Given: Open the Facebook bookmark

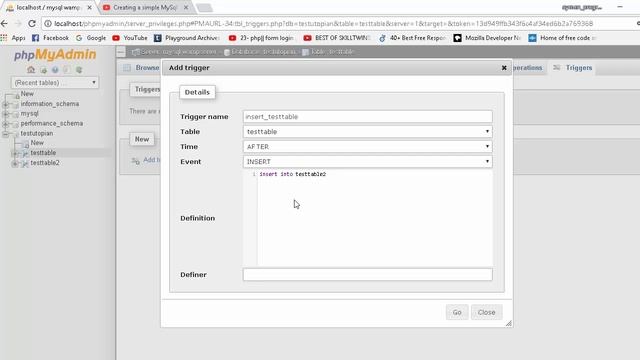Looking at the screenshot, I should 51,38.
